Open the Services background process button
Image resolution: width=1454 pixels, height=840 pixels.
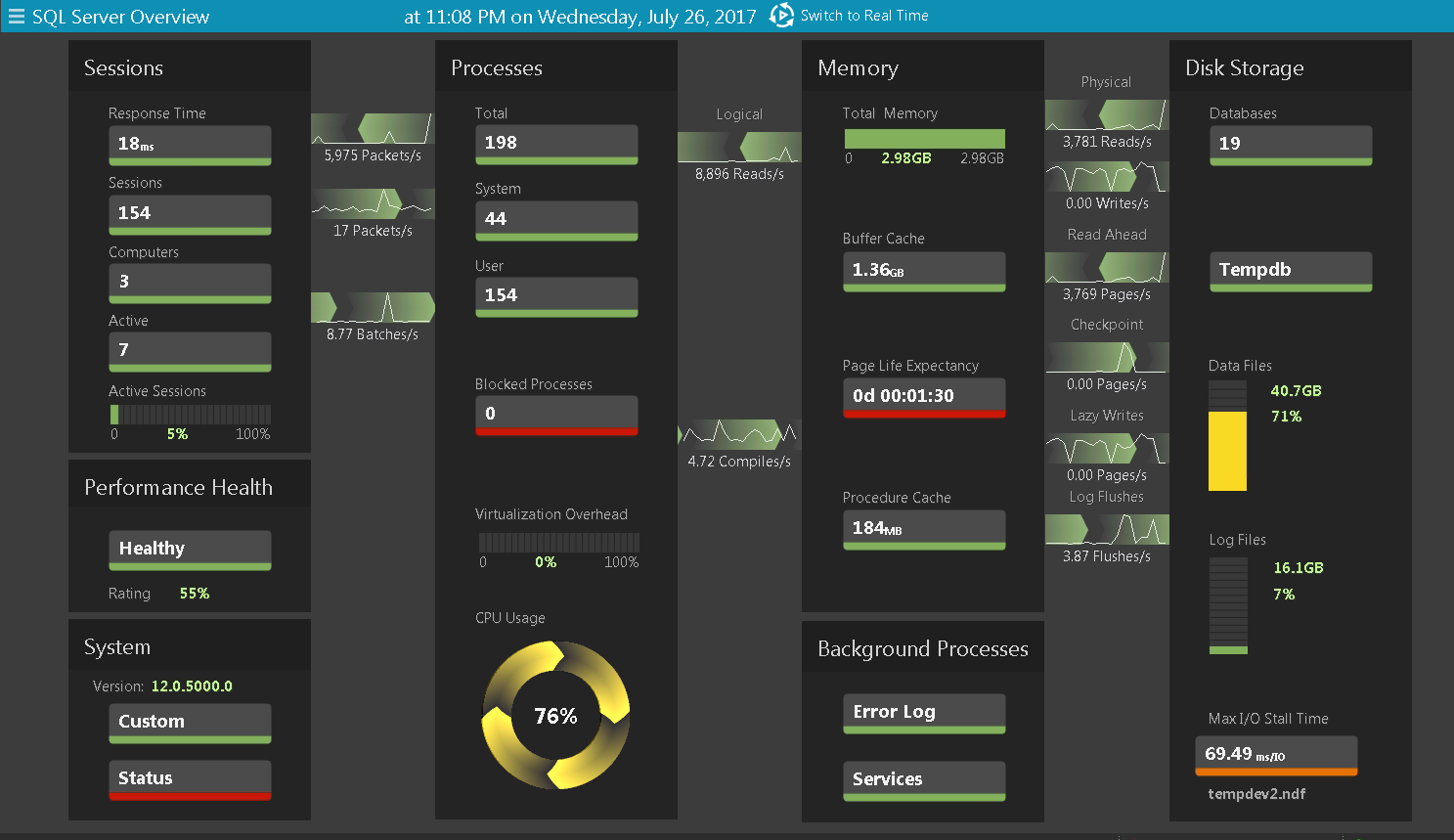[x=924, y=780]
